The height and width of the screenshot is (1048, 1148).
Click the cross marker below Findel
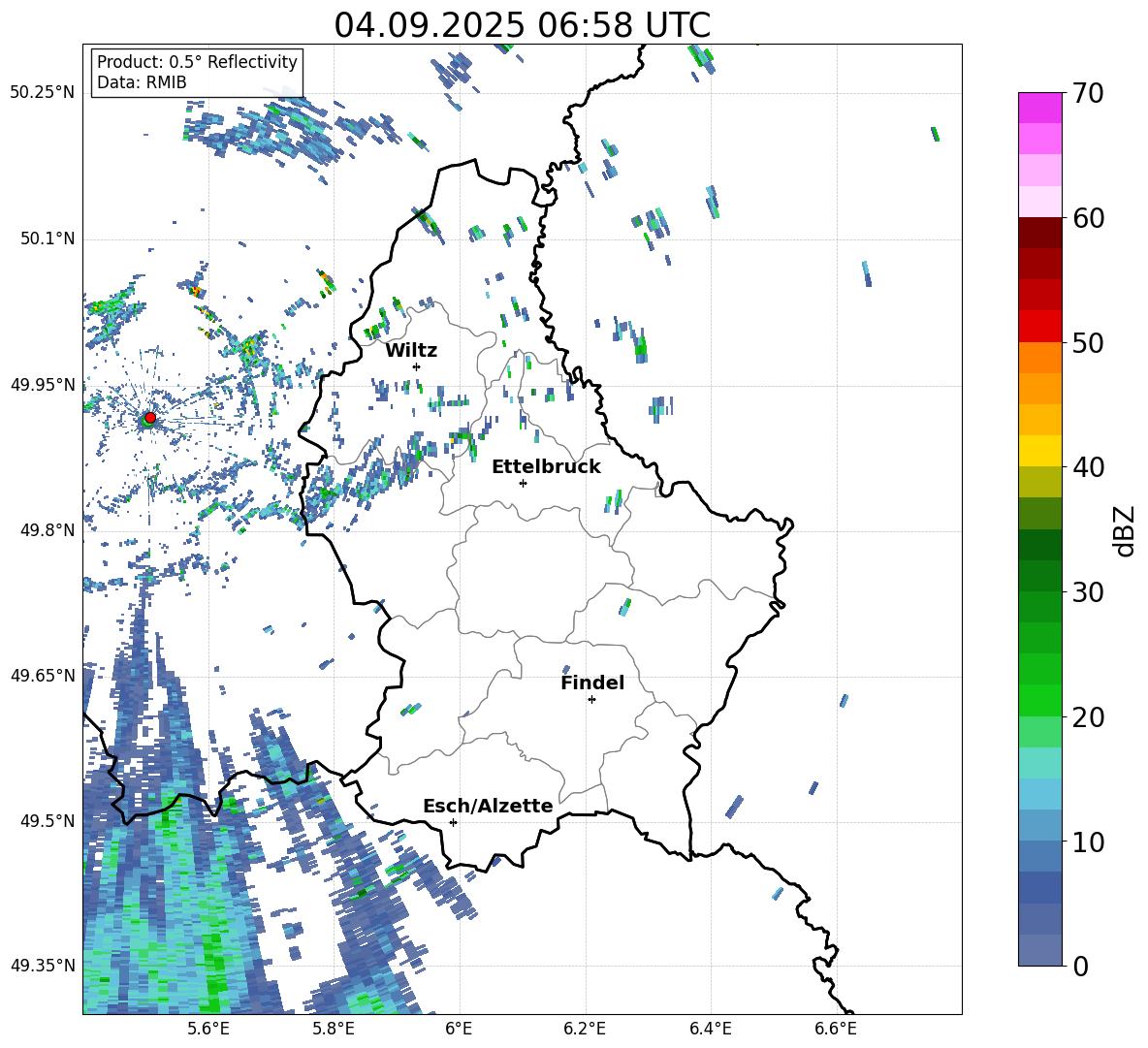591,700
